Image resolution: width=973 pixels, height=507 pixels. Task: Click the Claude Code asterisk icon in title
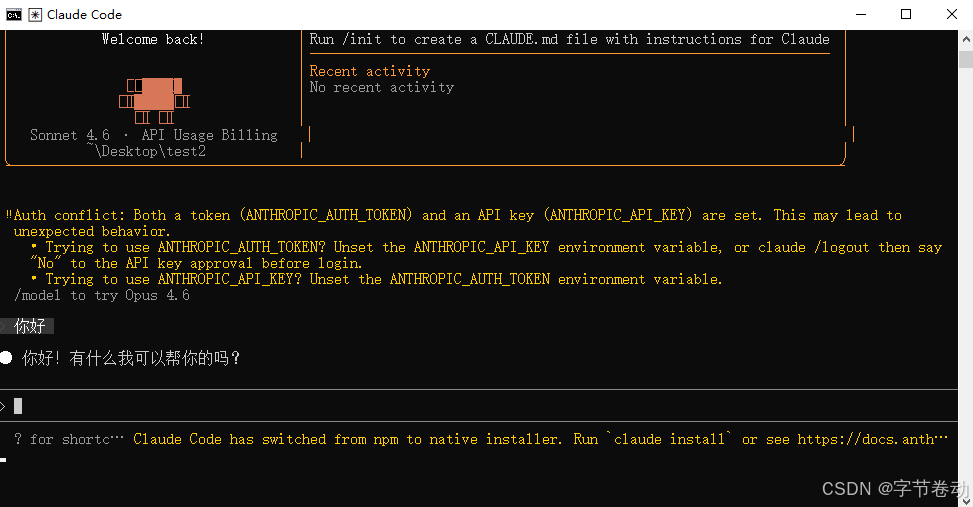click(35, 15)
